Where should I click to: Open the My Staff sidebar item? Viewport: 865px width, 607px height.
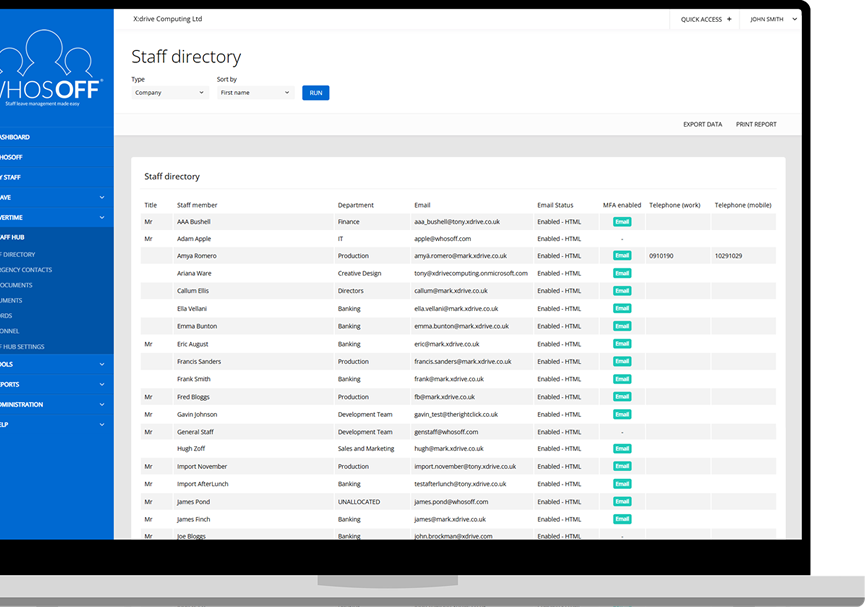(57, 177)
